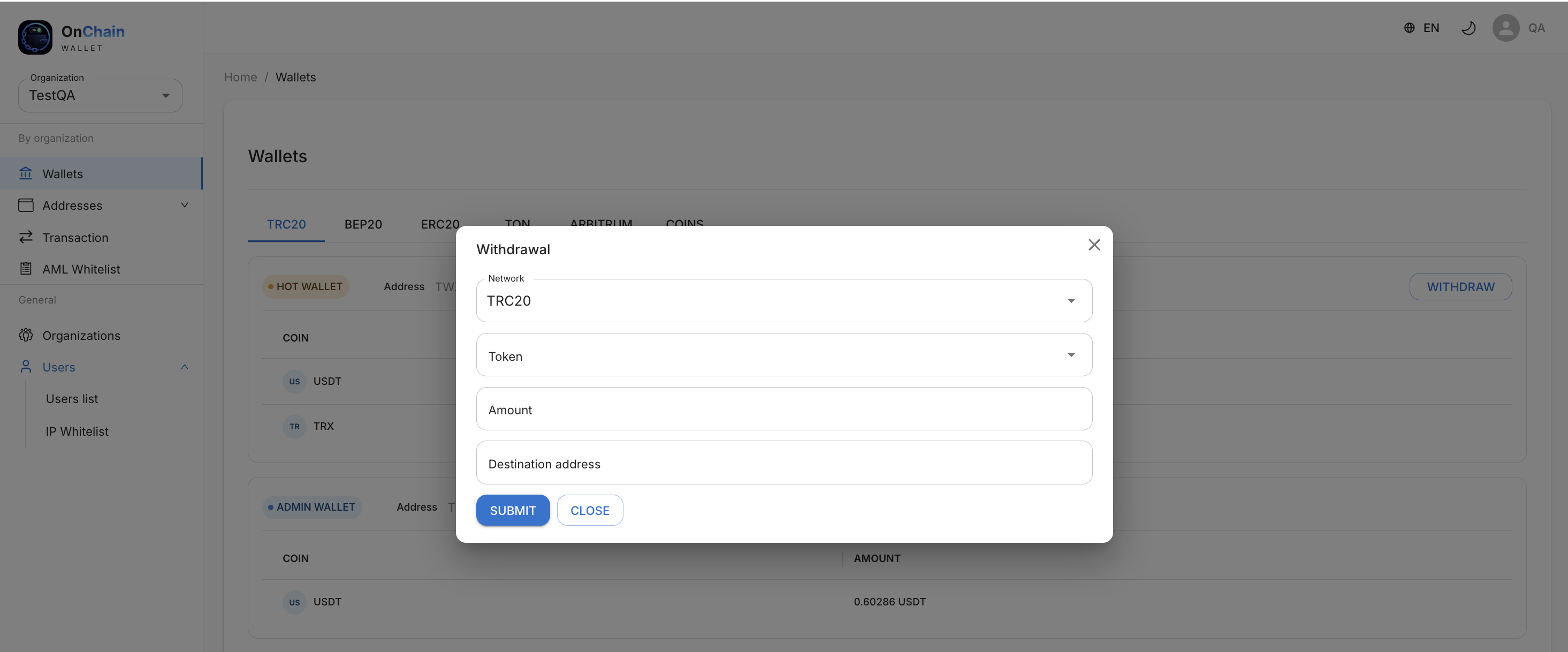Viewport: 1568px width, 652px height.
Task: Click the AML Whitelist clipboard icon
Action: (x=26, y=269)
